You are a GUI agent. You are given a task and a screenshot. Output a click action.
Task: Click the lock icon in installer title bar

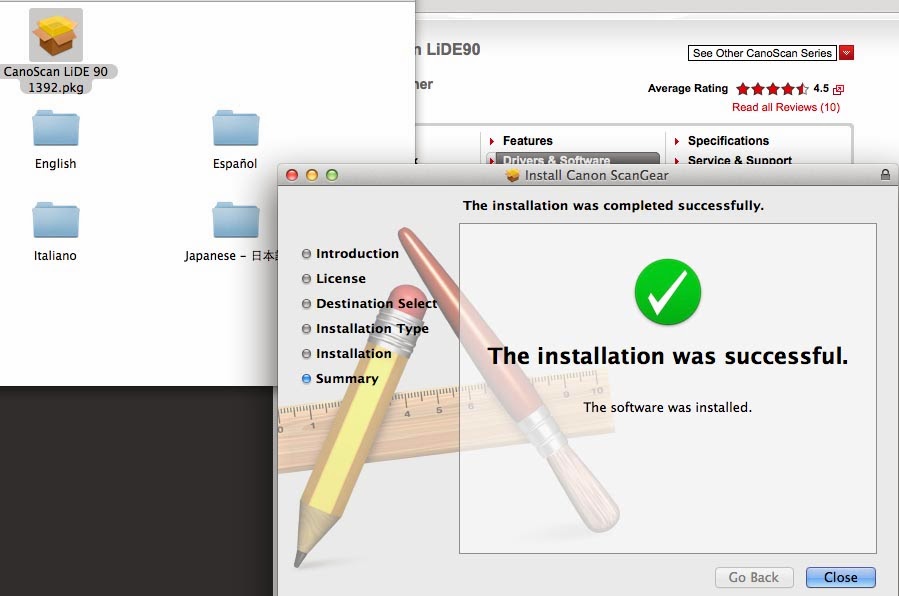click(x=885, y=175)
